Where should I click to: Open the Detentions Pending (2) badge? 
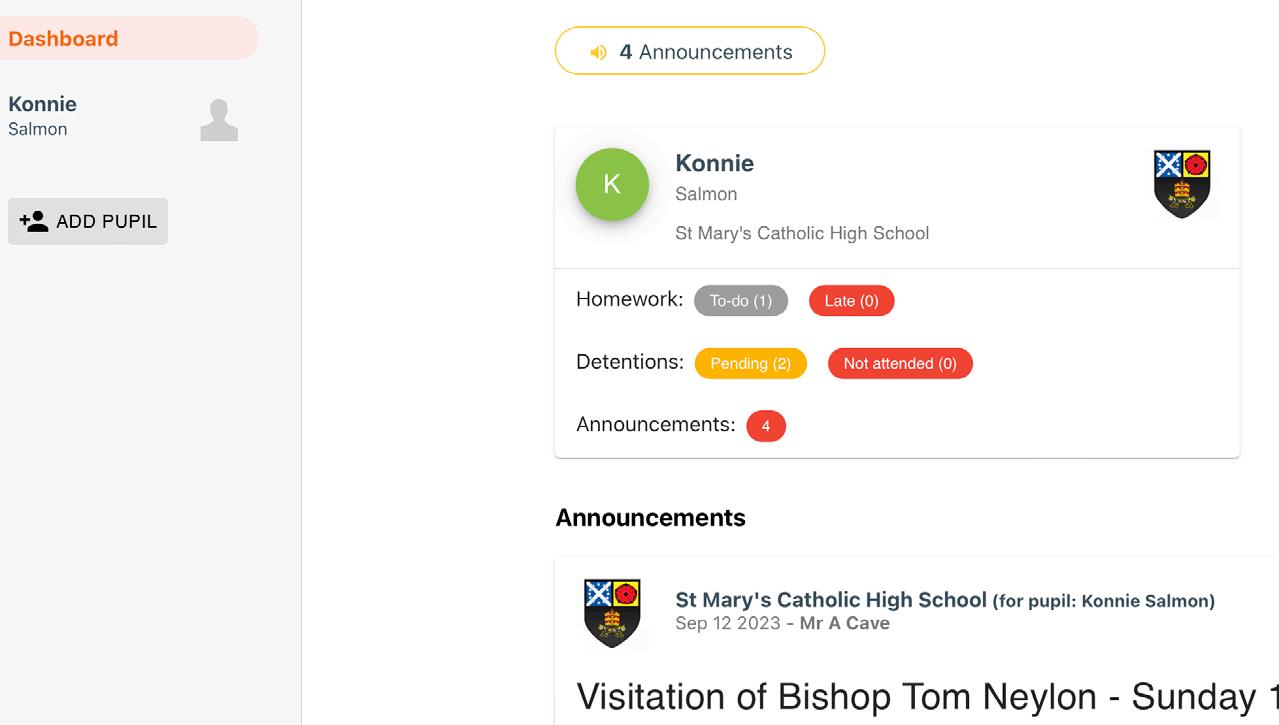[750, 364]
